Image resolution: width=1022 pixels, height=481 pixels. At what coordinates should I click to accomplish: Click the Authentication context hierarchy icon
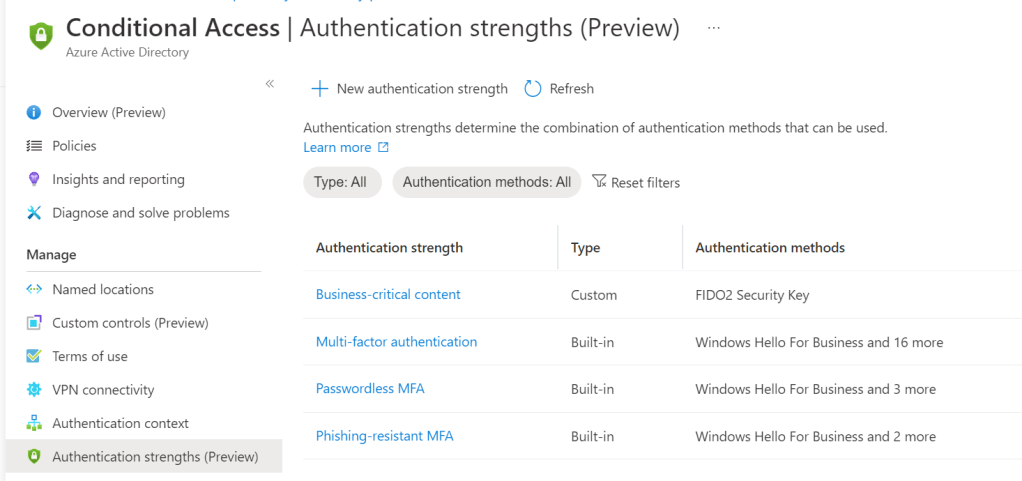coord(34,423)
